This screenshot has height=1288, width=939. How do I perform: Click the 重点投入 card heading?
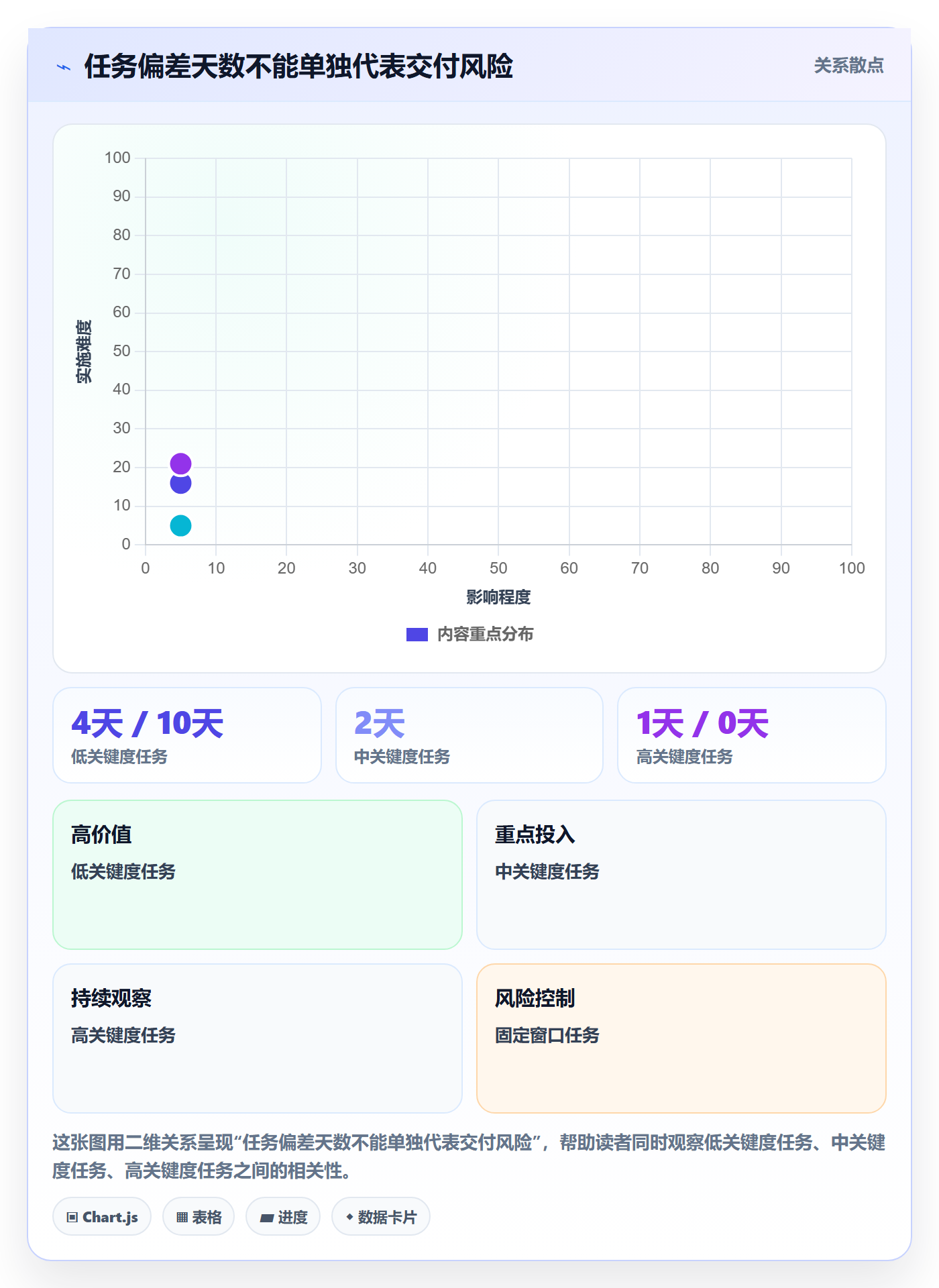pos(535,835)
